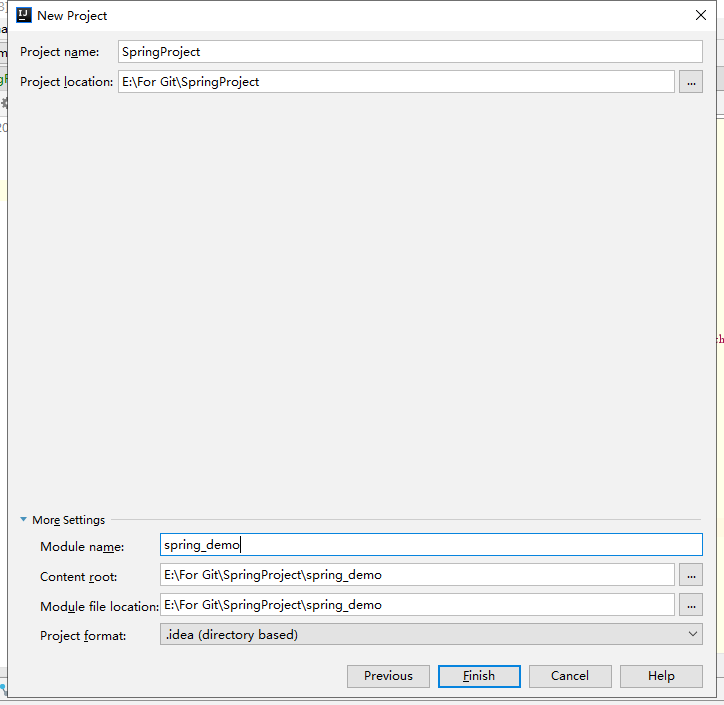Cancel the New Project wizard

(570, 676)
